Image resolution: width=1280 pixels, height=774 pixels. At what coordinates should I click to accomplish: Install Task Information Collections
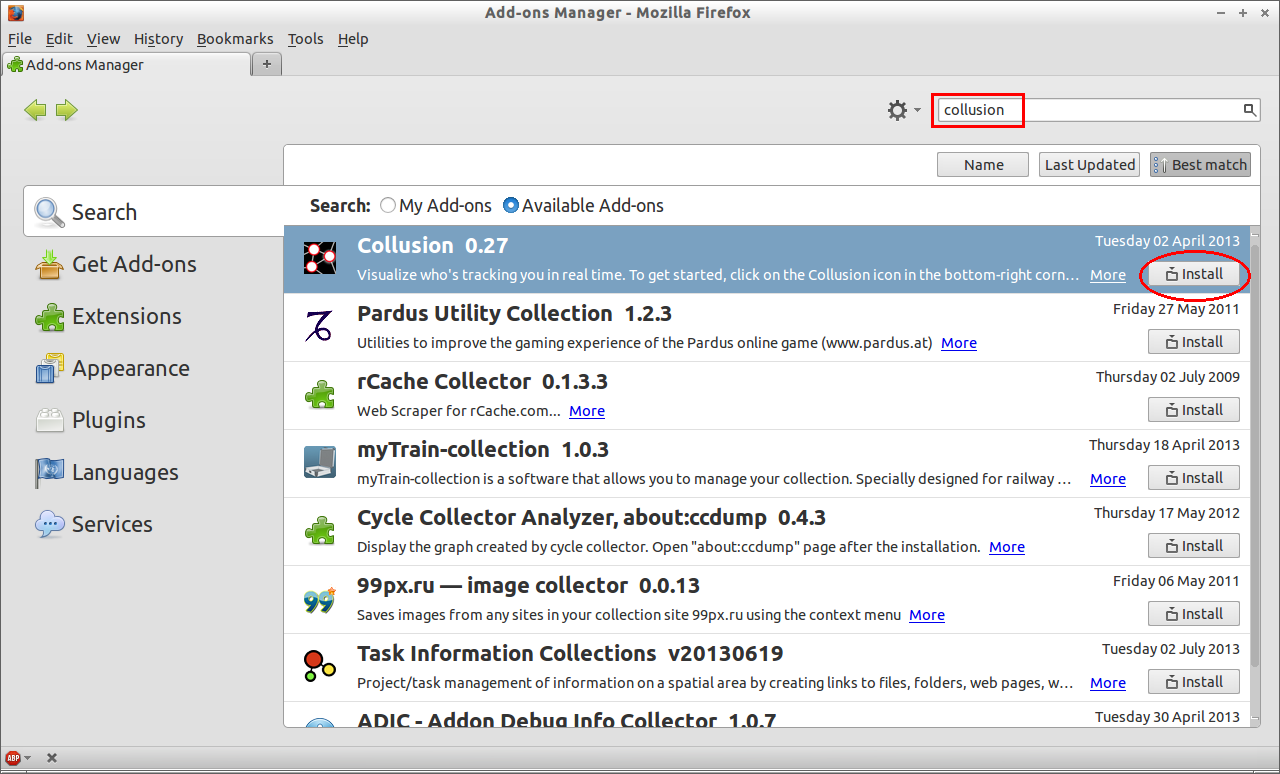(x=1193, y=682)
